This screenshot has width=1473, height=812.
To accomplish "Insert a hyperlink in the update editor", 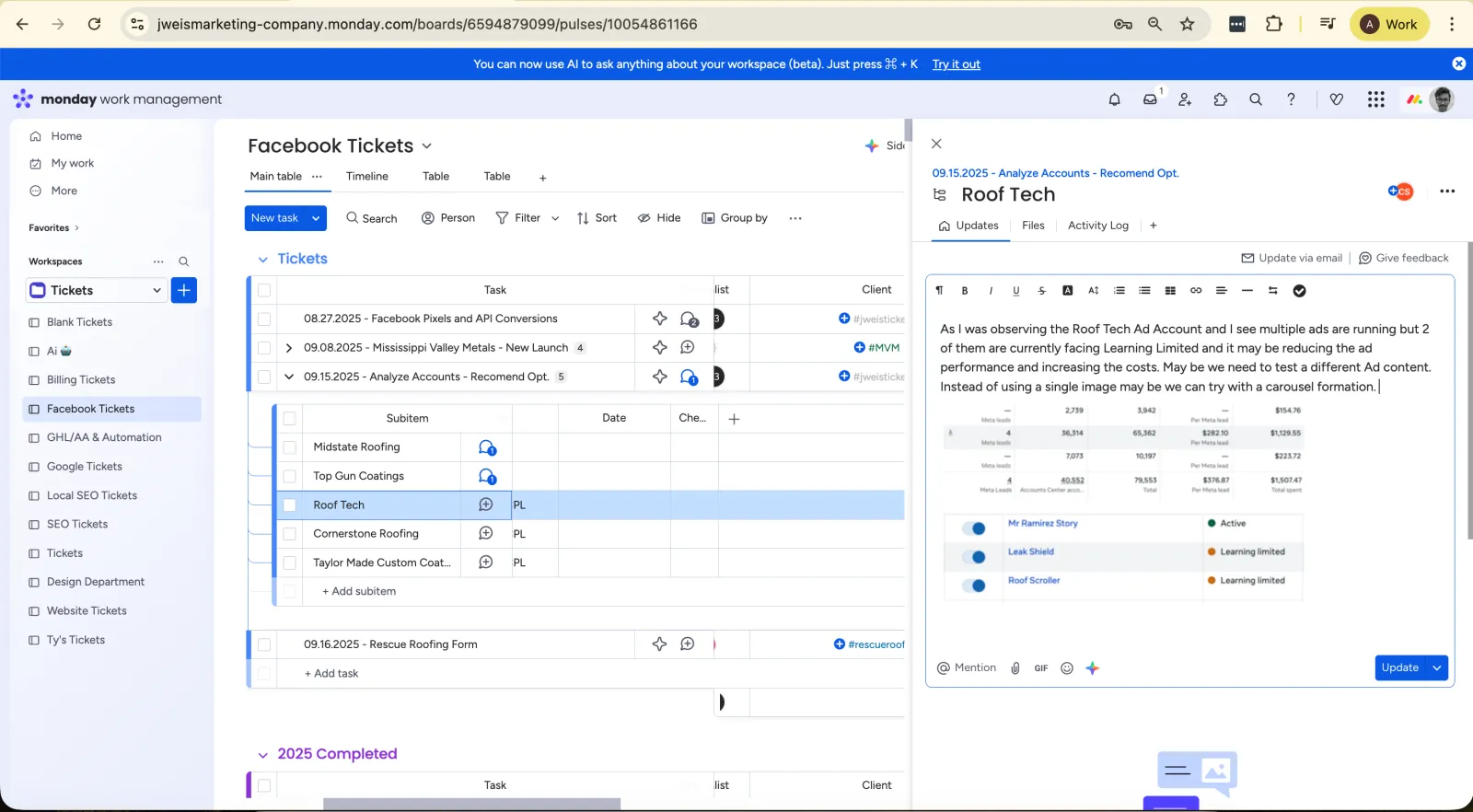I will pyautogui.click(x=1196, y=291).
